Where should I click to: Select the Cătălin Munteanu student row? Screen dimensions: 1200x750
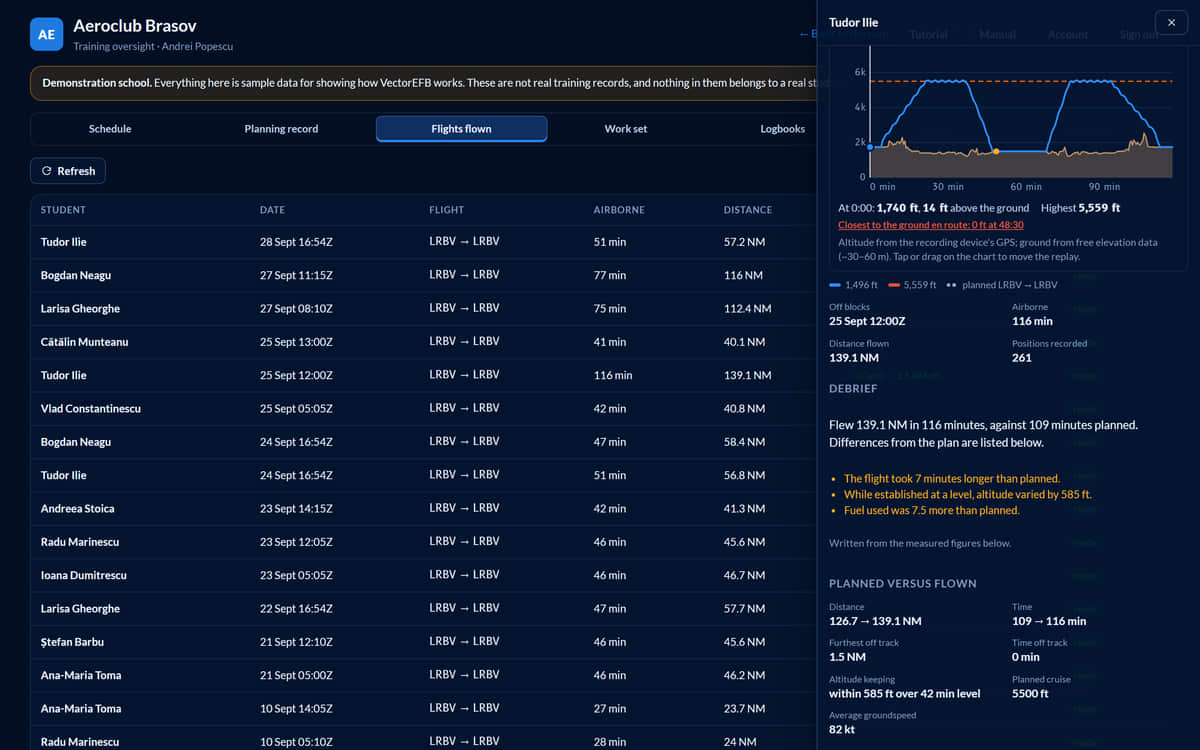tap(423, 342)
